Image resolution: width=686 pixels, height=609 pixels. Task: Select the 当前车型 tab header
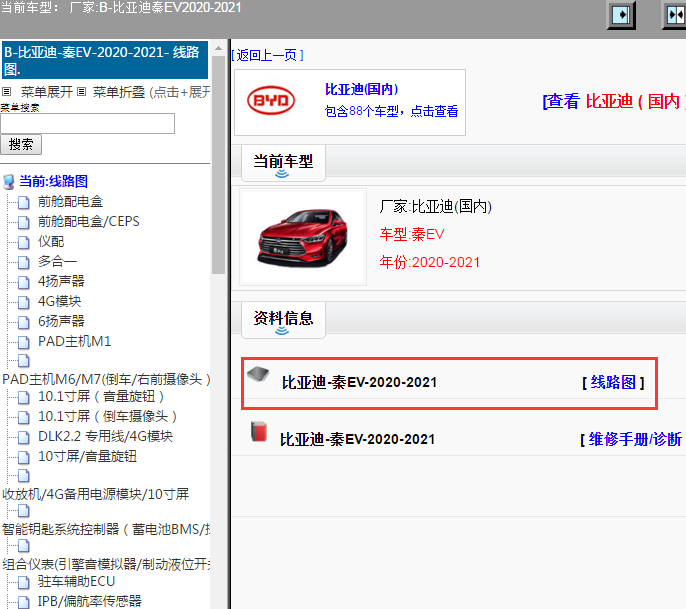(283, 163)
